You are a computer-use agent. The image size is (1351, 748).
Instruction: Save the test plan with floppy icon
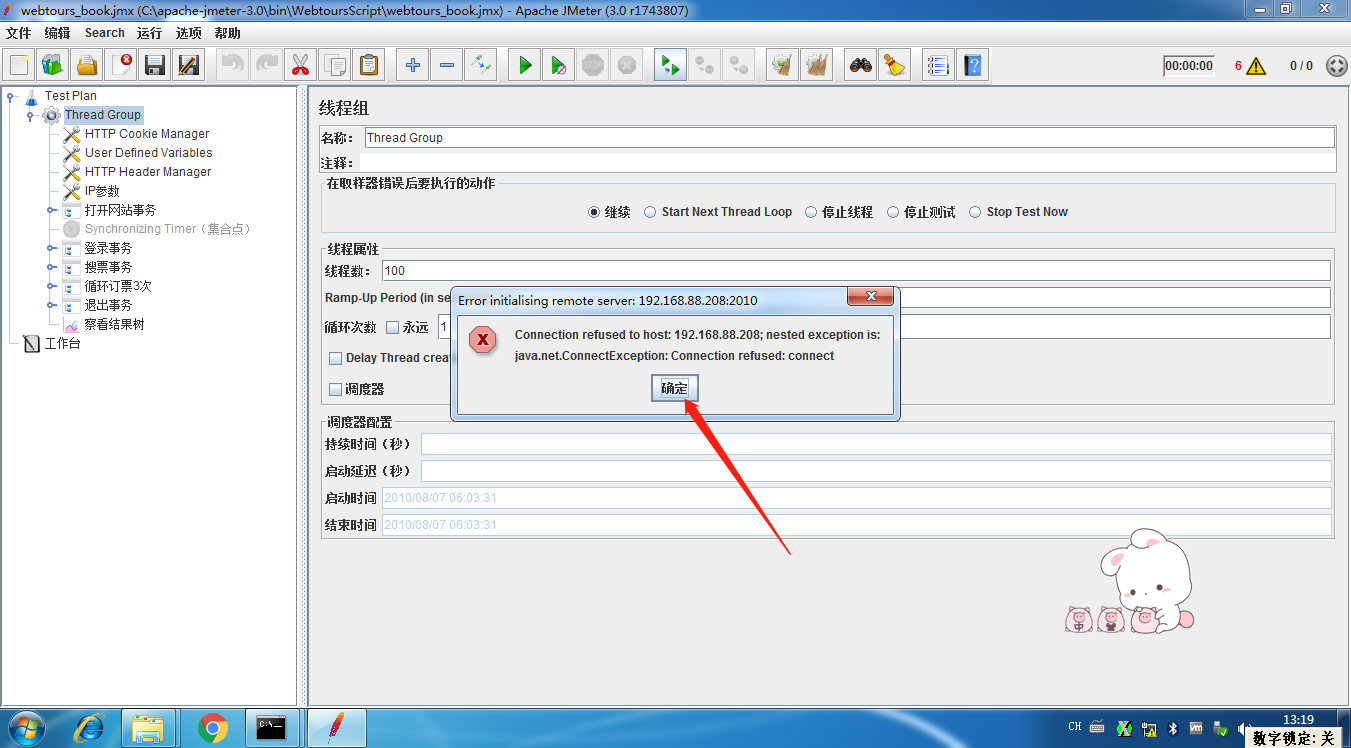155,66
